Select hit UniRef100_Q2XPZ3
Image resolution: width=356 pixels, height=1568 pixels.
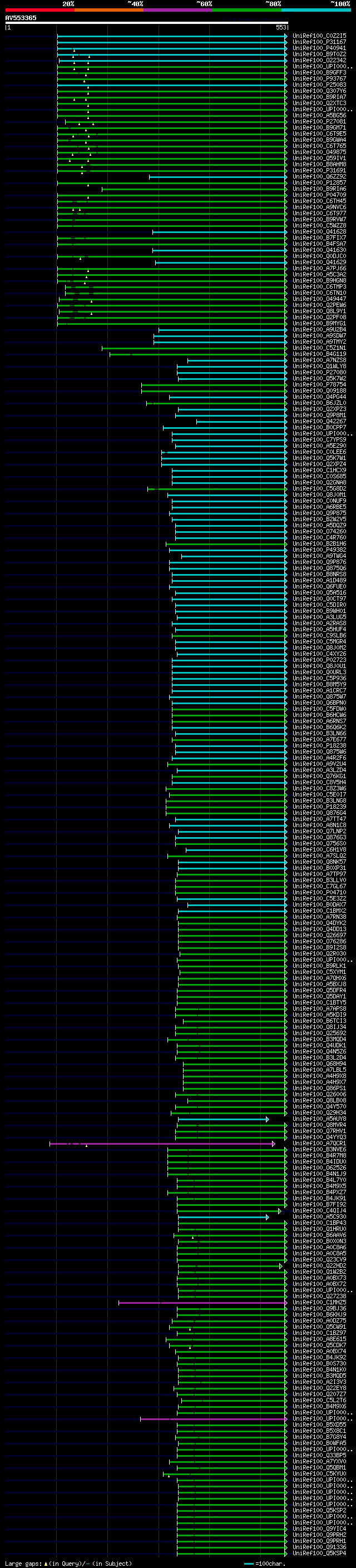[319, 409]
